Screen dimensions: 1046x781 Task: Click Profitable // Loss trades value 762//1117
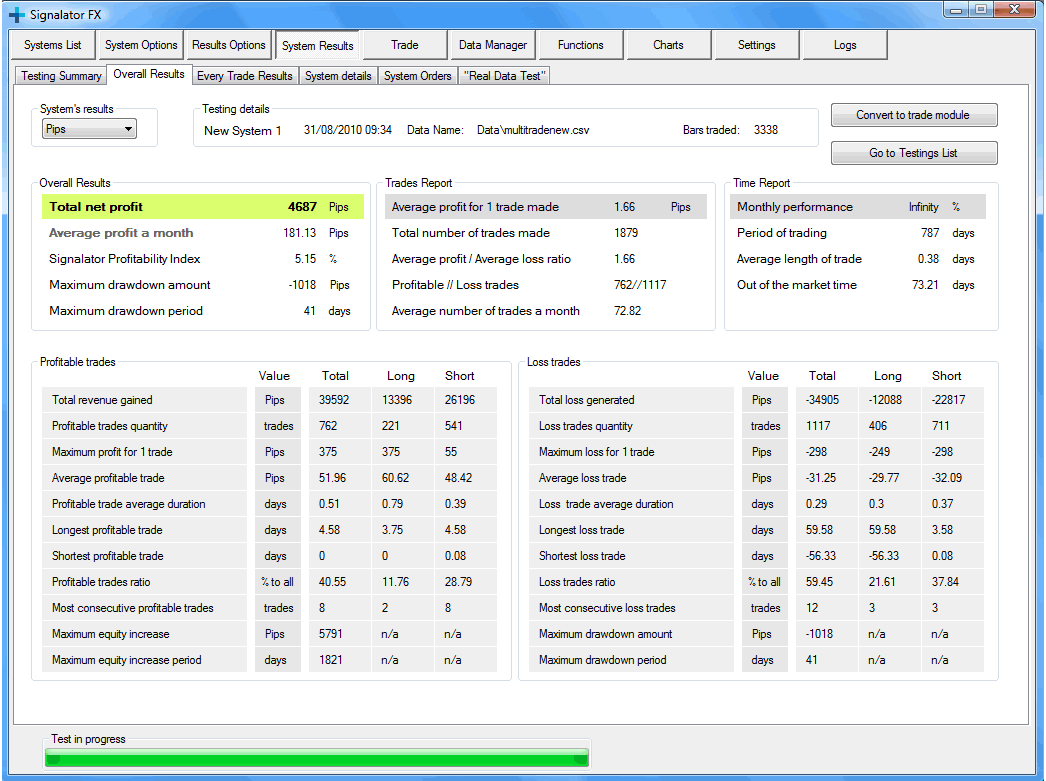point(640,285)
